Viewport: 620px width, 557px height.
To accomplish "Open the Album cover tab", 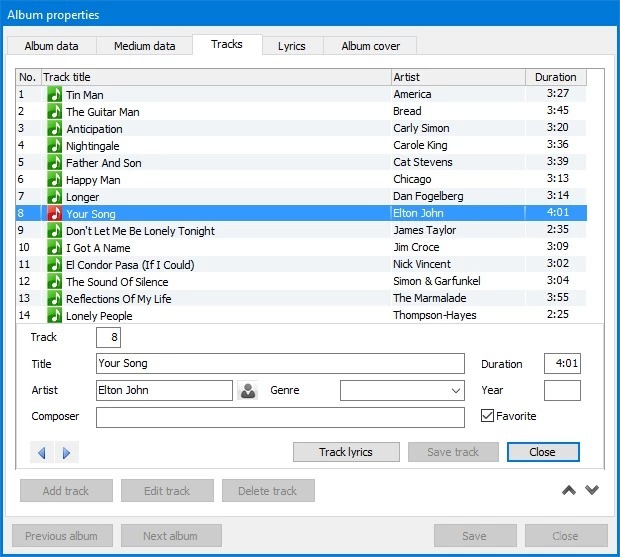I will pyautogui.click(x=370, y=46).
